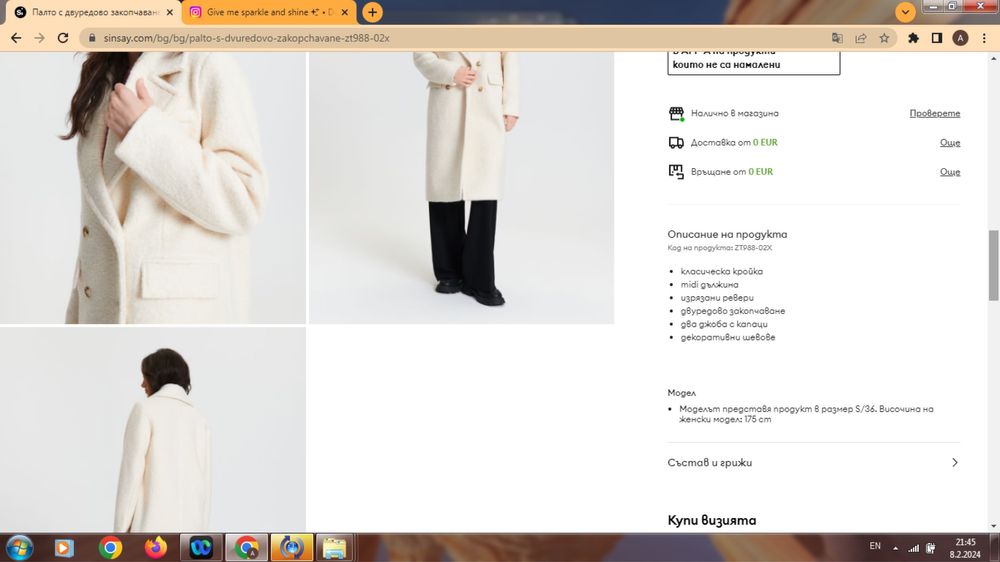Switch to active Chrome profile window in taskbar

pos(246,547)
